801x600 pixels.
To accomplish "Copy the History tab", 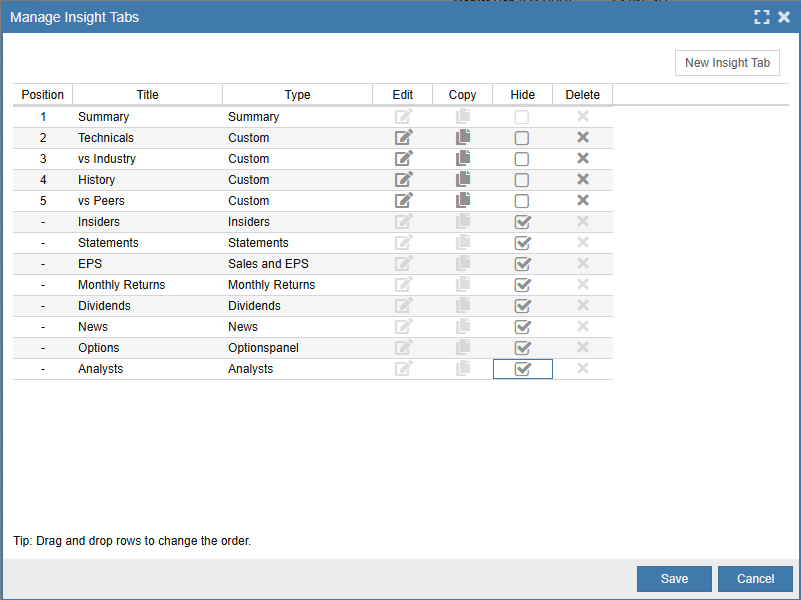I will [x=463, y=179].
